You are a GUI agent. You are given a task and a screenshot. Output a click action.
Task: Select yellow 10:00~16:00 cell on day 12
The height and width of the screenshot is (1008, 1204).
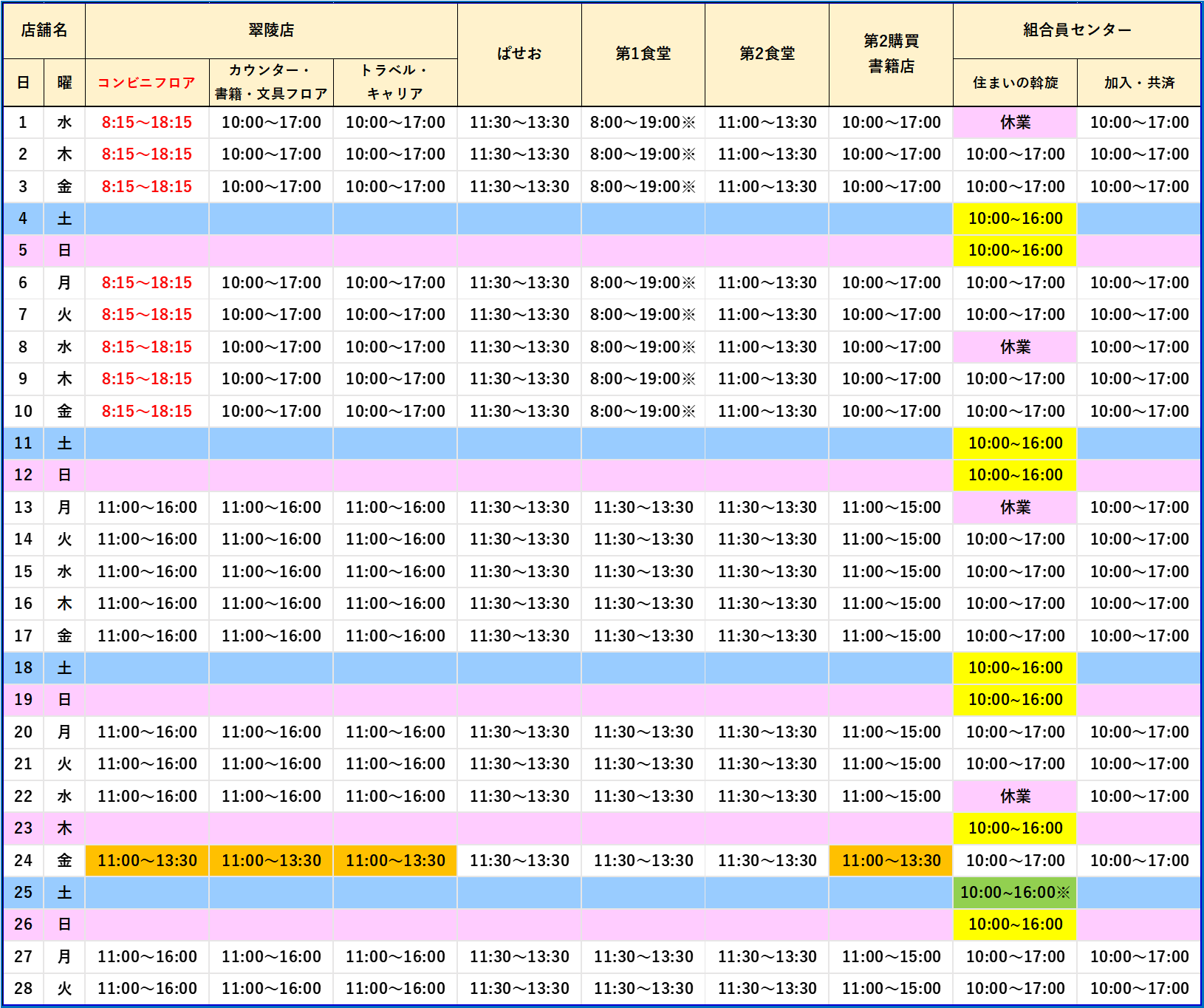click(x=1016, y=475)
